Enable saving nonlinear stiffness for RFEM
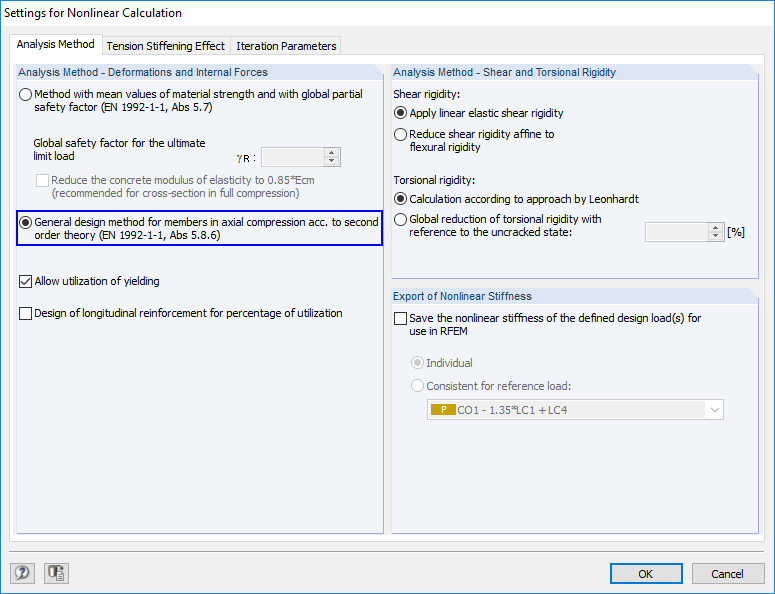The width and height of the screenshot is (775, 594). [x=402, y=319]
